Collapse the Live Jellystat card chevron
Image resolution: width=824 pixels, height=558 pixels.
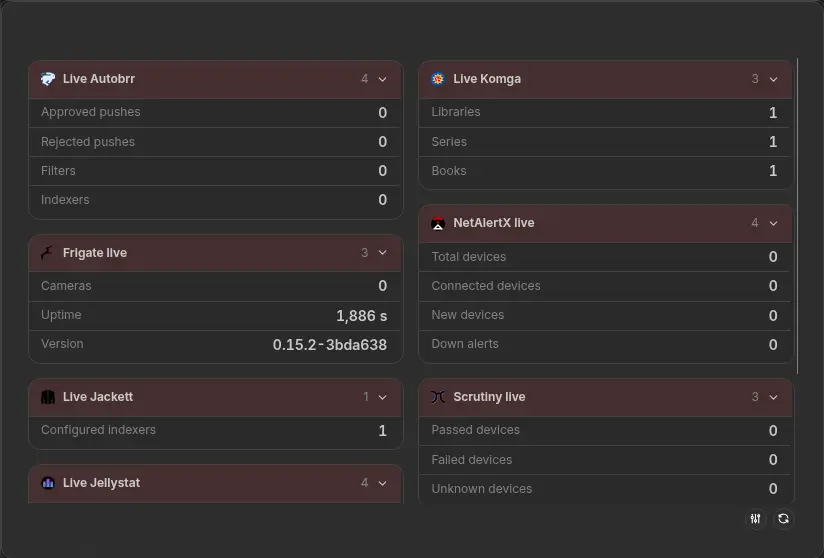click(x=383, y=483)
